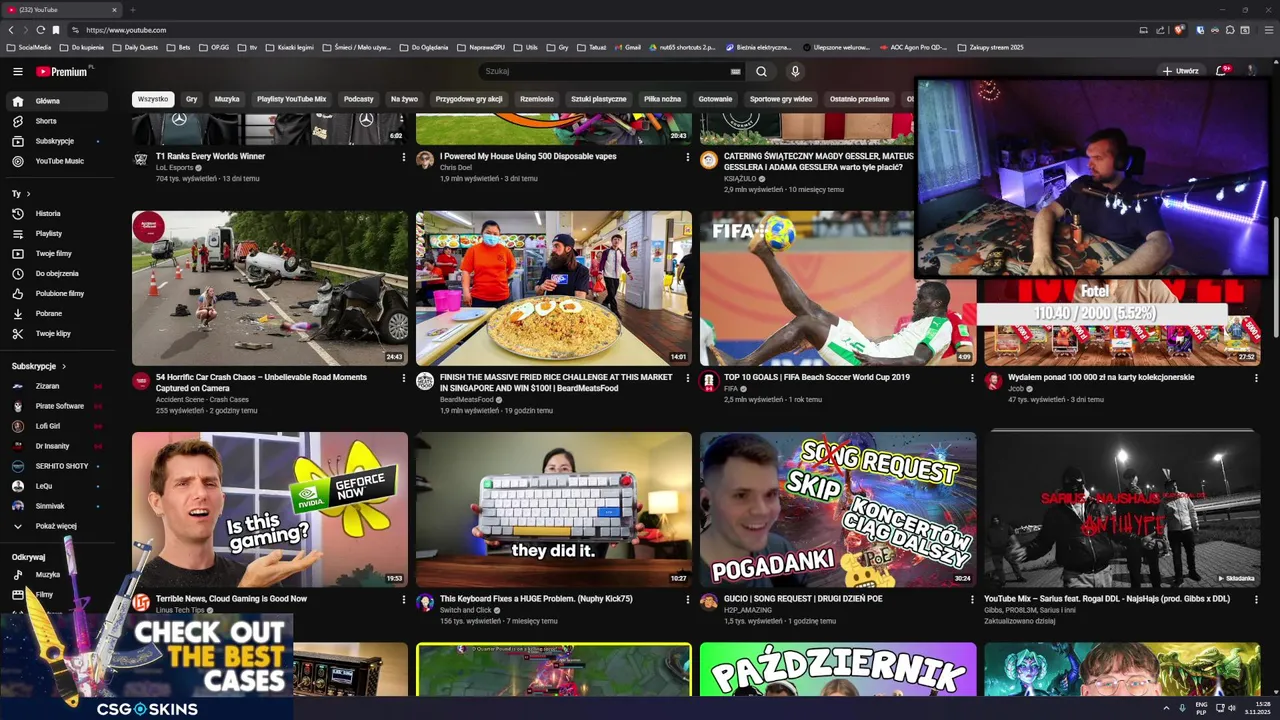Screen dimensions: 1280x720
Task: Open Muzyka under Odkrywaj
Action: pyautogui.click(x=58, y=575)
